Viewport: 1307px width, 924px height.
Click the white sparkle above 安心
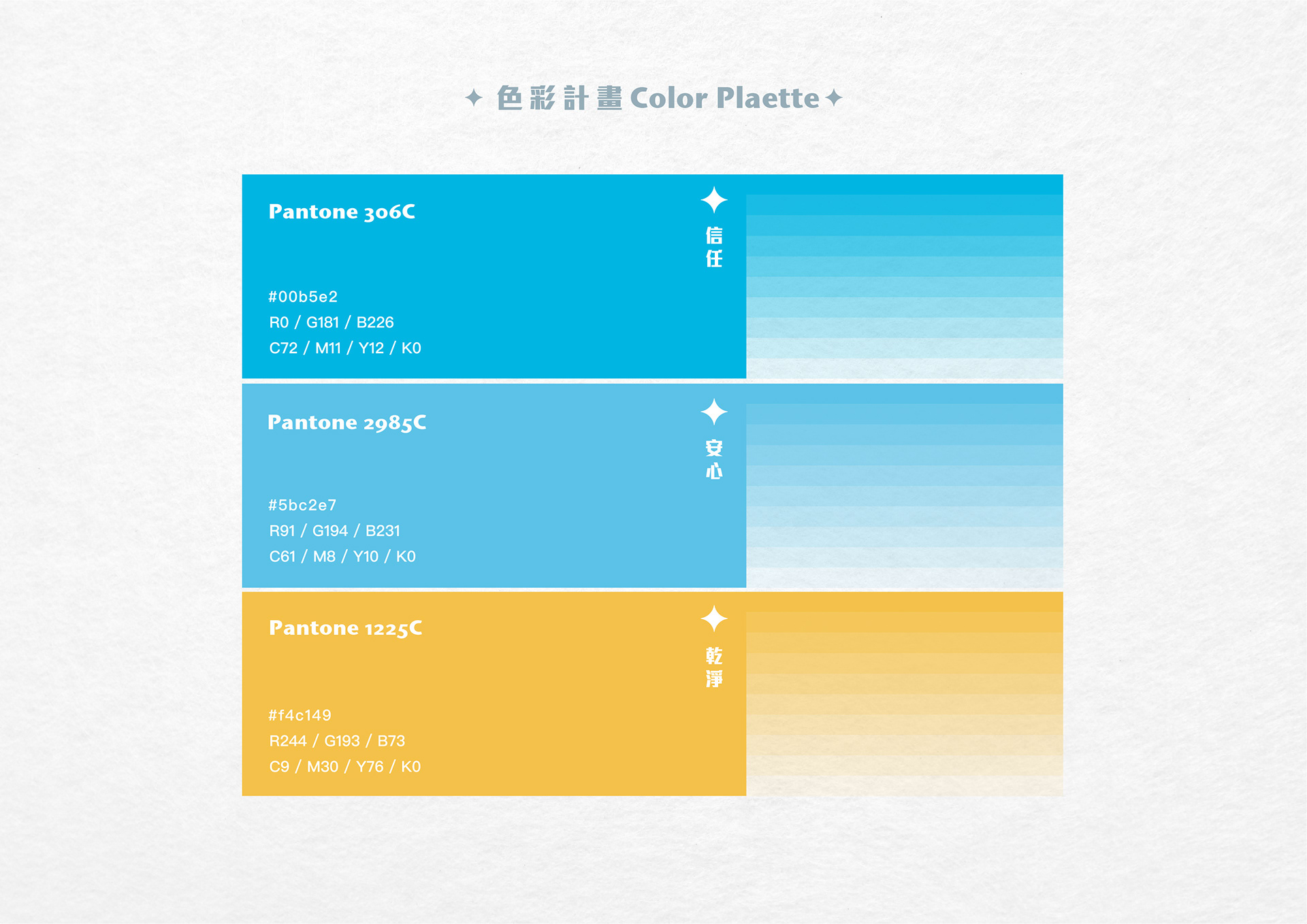[x=714, y=412]
